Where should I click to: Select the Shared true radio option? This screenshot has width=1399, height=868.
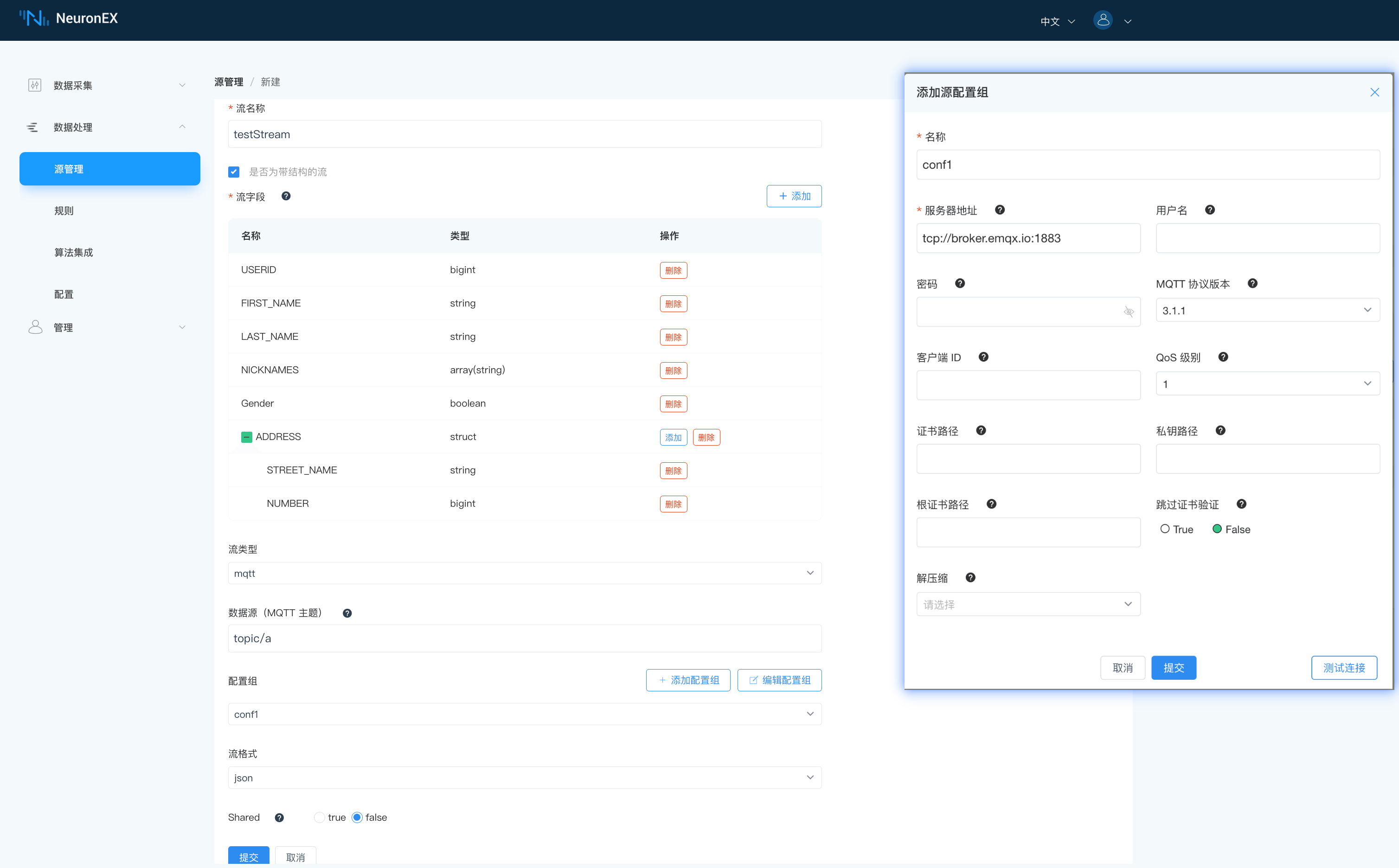coord(319,817)
